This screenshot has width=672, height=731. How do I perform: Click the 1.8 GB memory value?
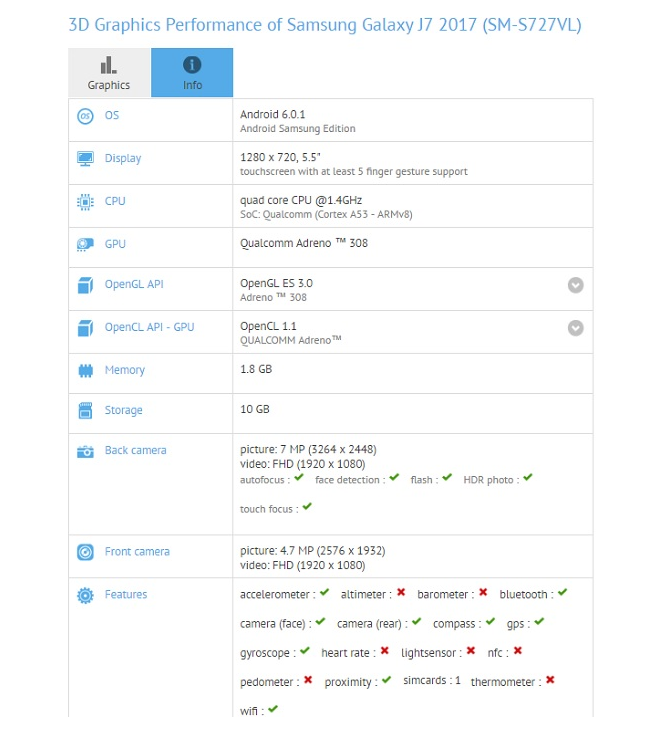click(x=256, y=369)
